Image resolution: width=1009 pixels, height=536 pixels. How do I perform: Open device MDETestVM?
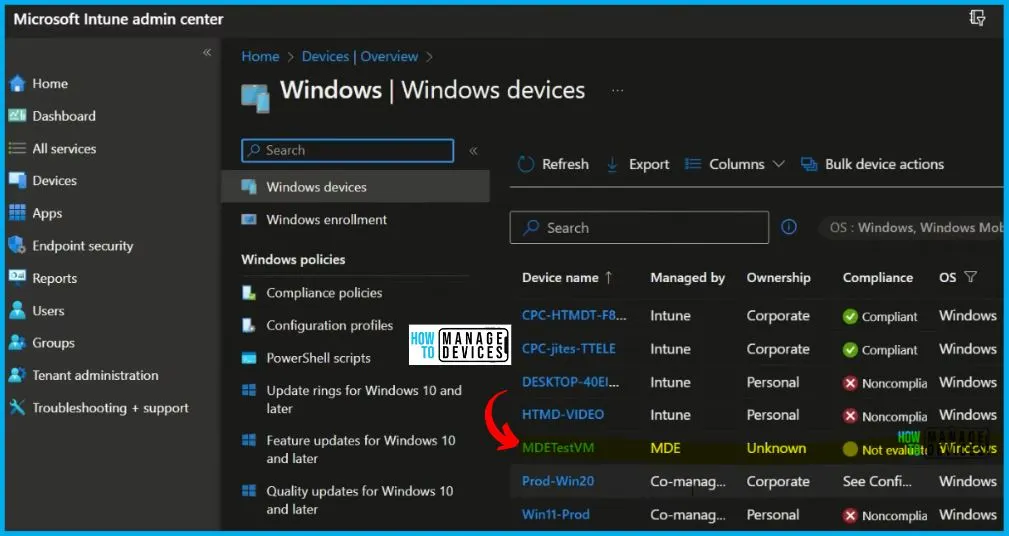[x=558, y=448]
